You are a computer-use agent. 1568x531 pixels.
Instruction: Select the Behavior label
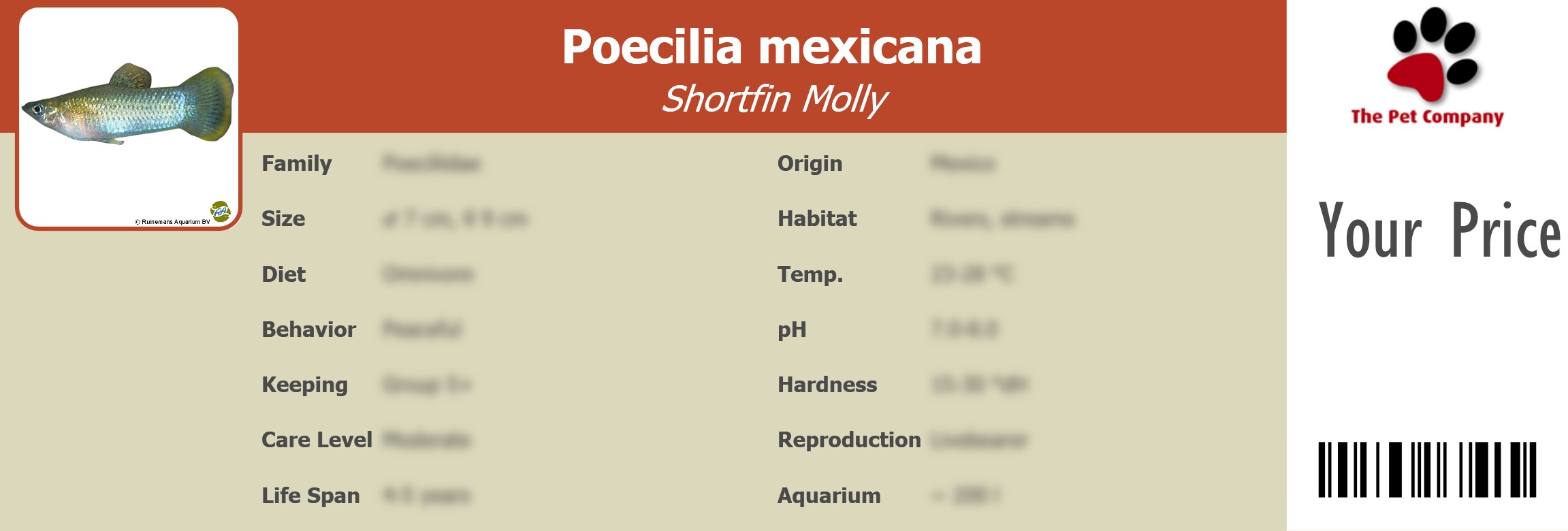coord(308,329)
